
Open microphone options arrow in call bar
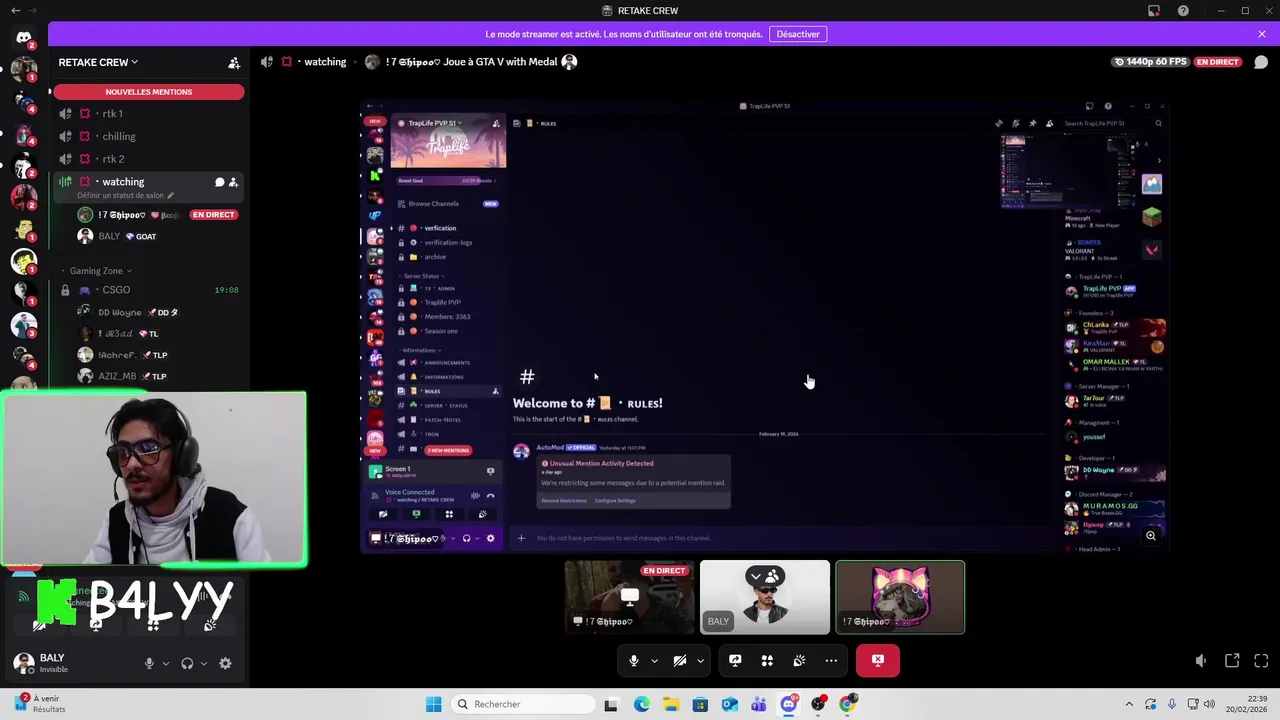click(654, 660)
